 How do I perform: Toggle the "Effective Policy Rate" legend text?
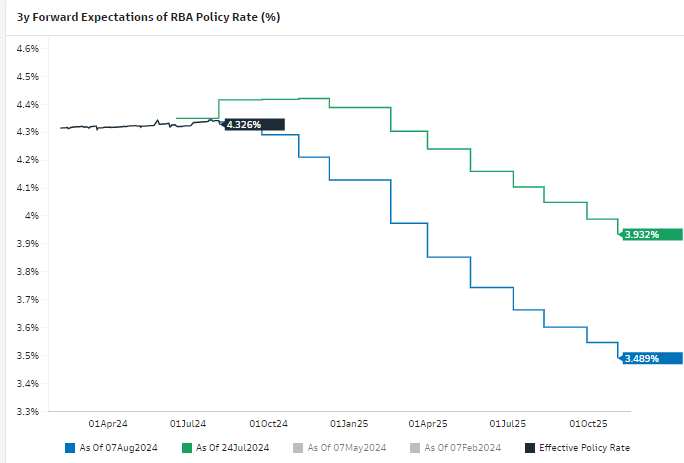coord(585,447)
